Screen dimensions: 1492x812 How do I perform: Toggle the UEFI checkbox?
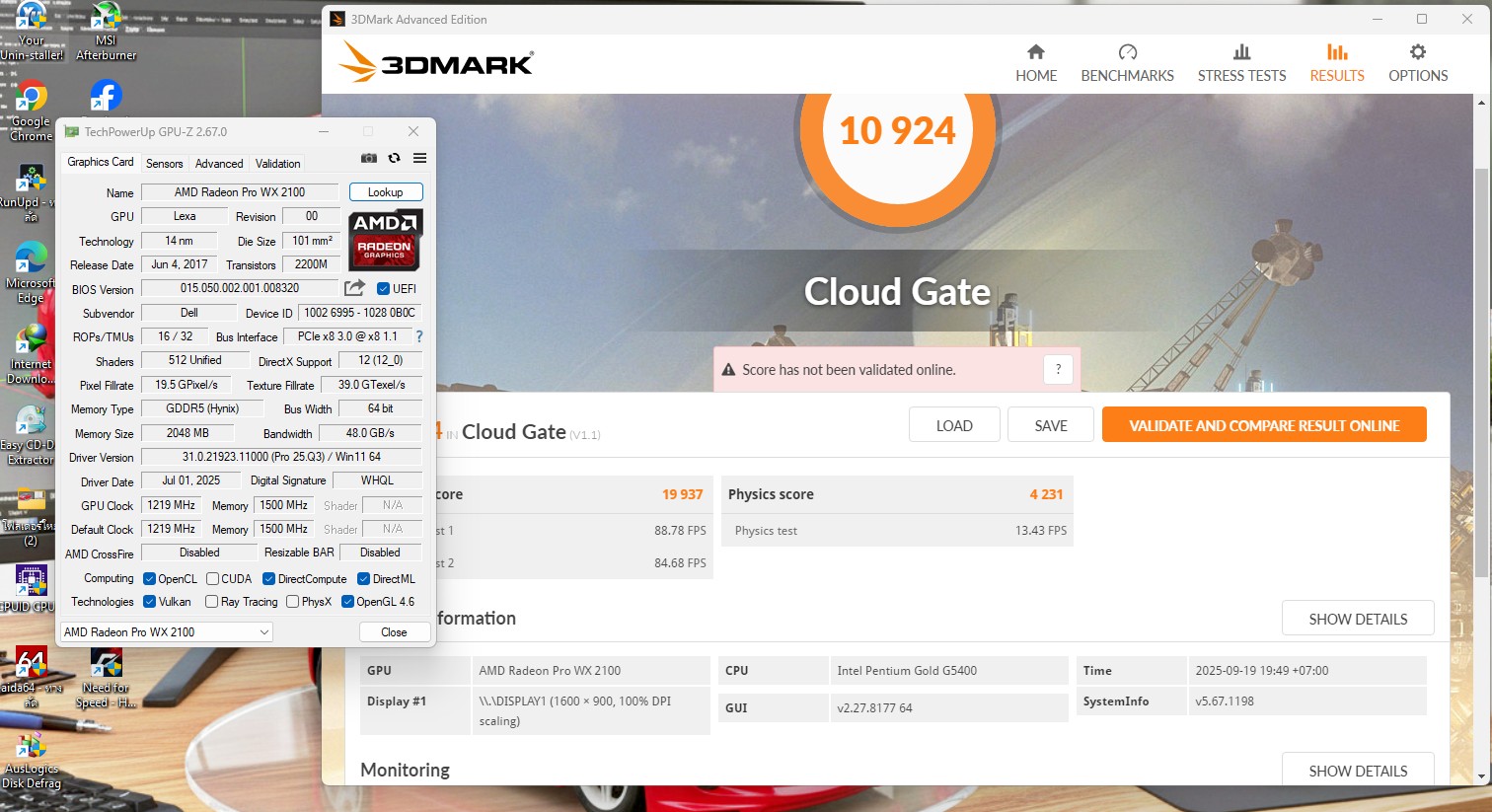(383, 289)
